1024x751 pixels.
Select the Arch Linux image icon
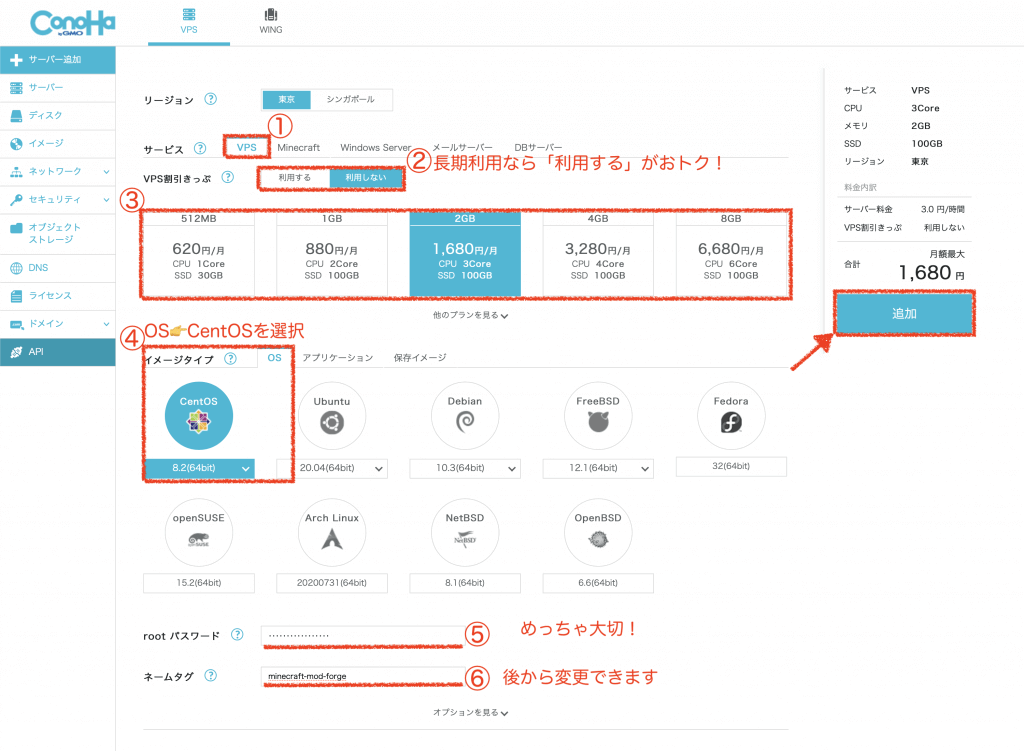[x=332, y=533]
